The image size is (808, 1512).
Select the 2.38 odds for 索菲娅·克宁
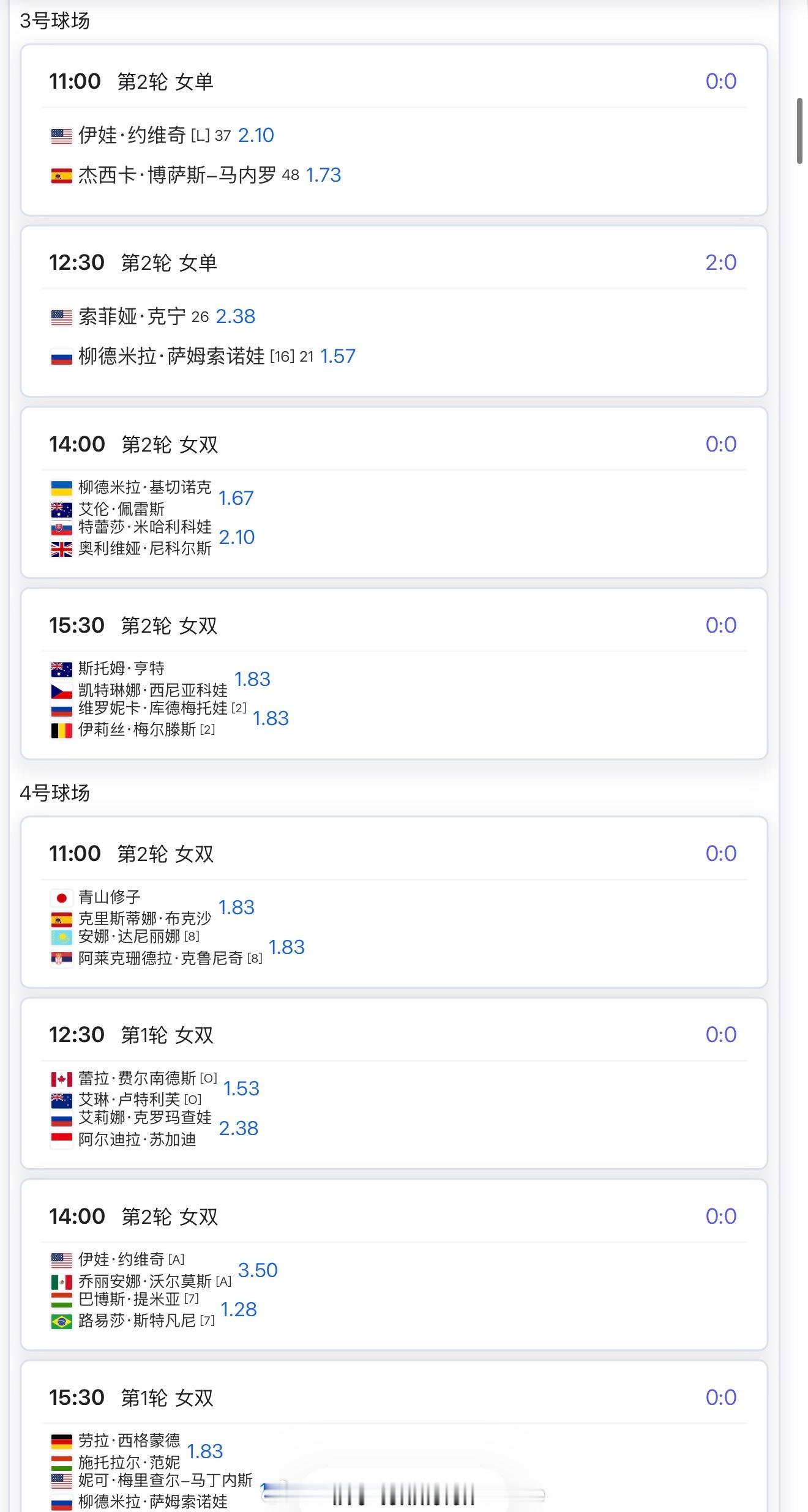(x=236, y=316)
